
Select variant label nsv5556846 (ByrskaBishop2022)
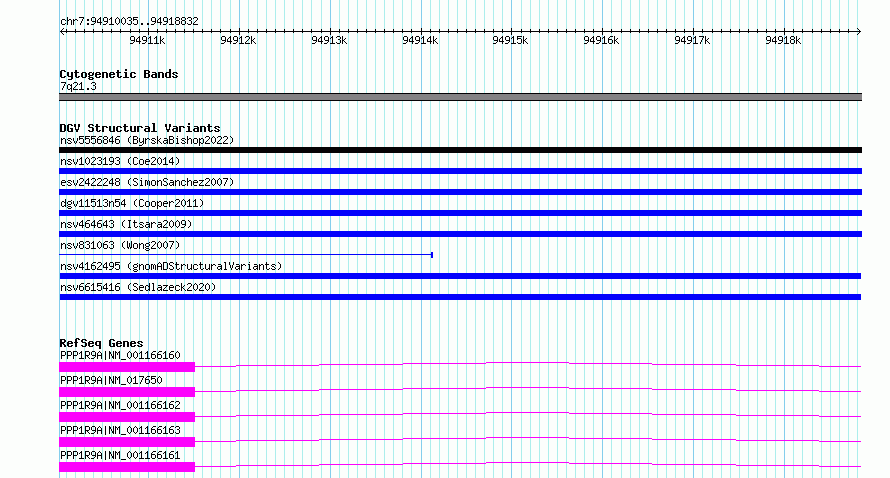[x=147, y=140]
